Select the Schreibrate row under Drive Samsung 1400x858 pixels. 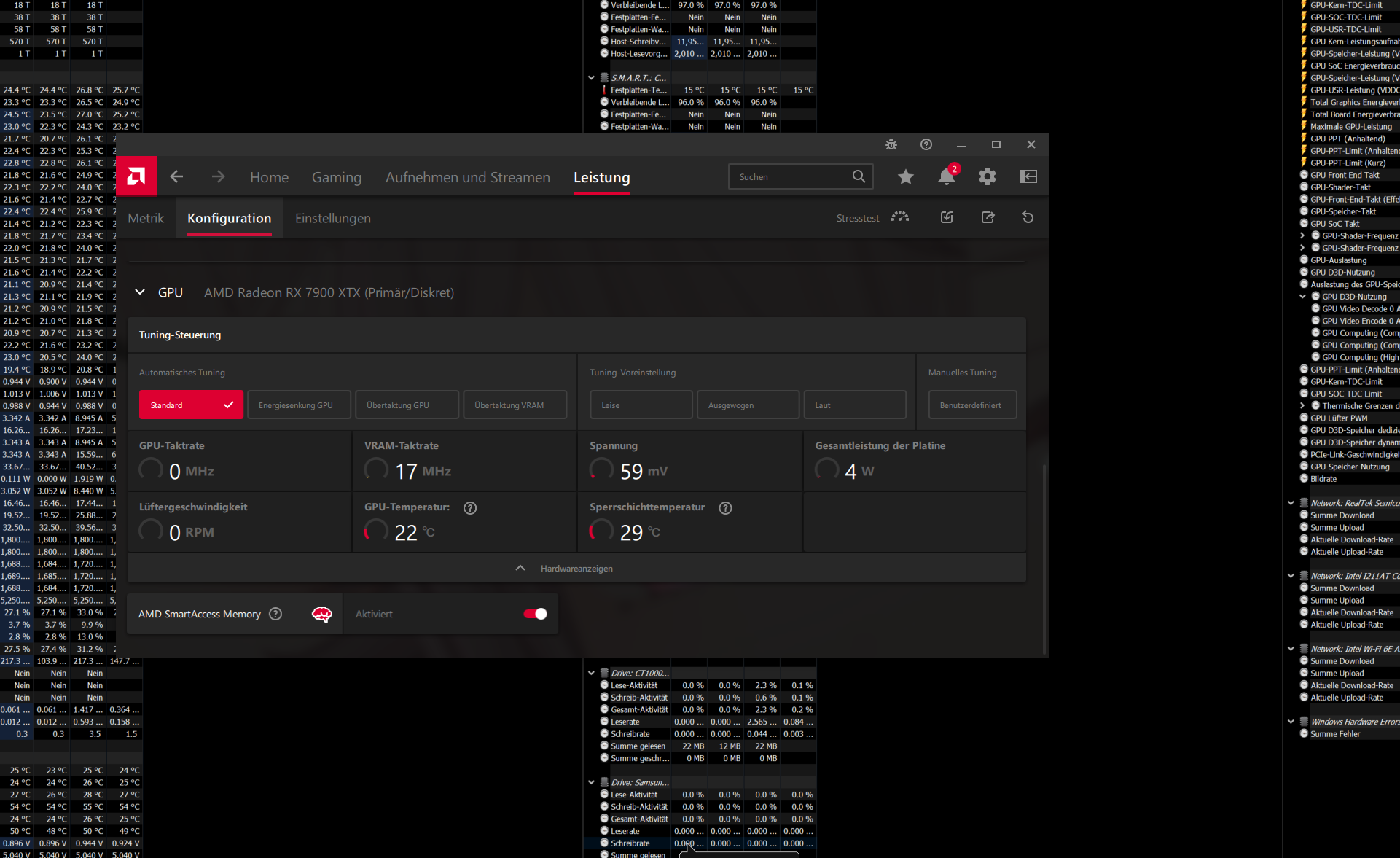(x=705, y=843)
